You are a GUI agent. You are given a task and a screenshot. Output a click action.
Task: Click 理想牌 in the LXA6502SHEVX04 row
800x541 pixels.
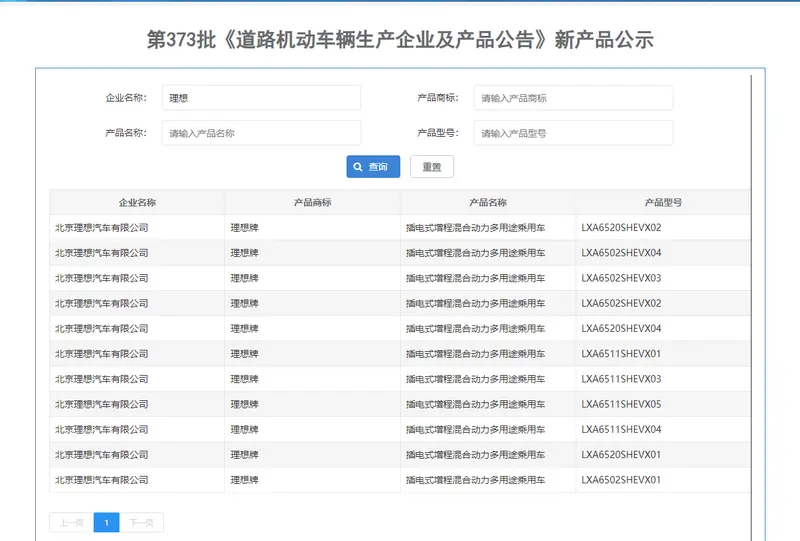[x=244, y=253]
